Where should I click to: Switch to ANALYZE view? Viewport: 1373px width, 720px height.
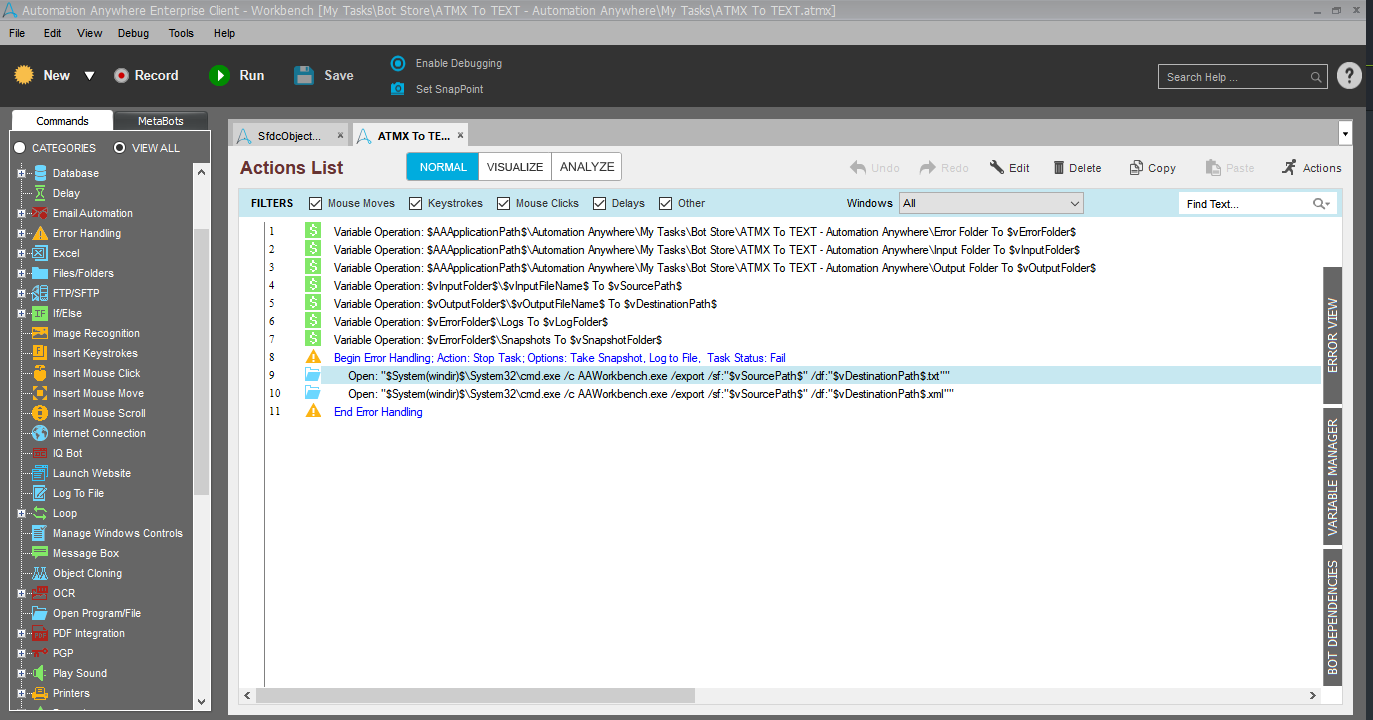coord(587,167)
